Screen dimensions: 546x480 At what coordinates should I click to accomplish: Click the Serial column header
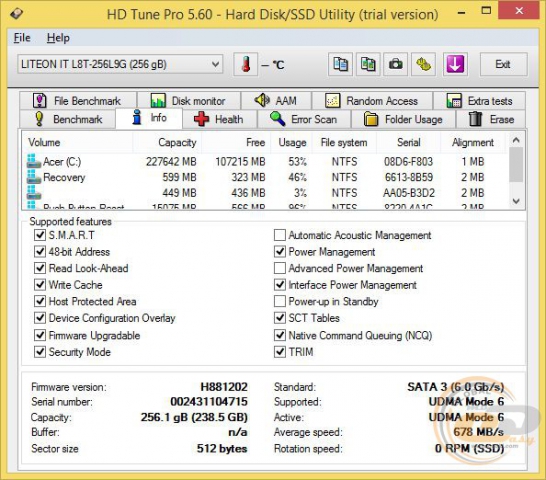(408, 142)
